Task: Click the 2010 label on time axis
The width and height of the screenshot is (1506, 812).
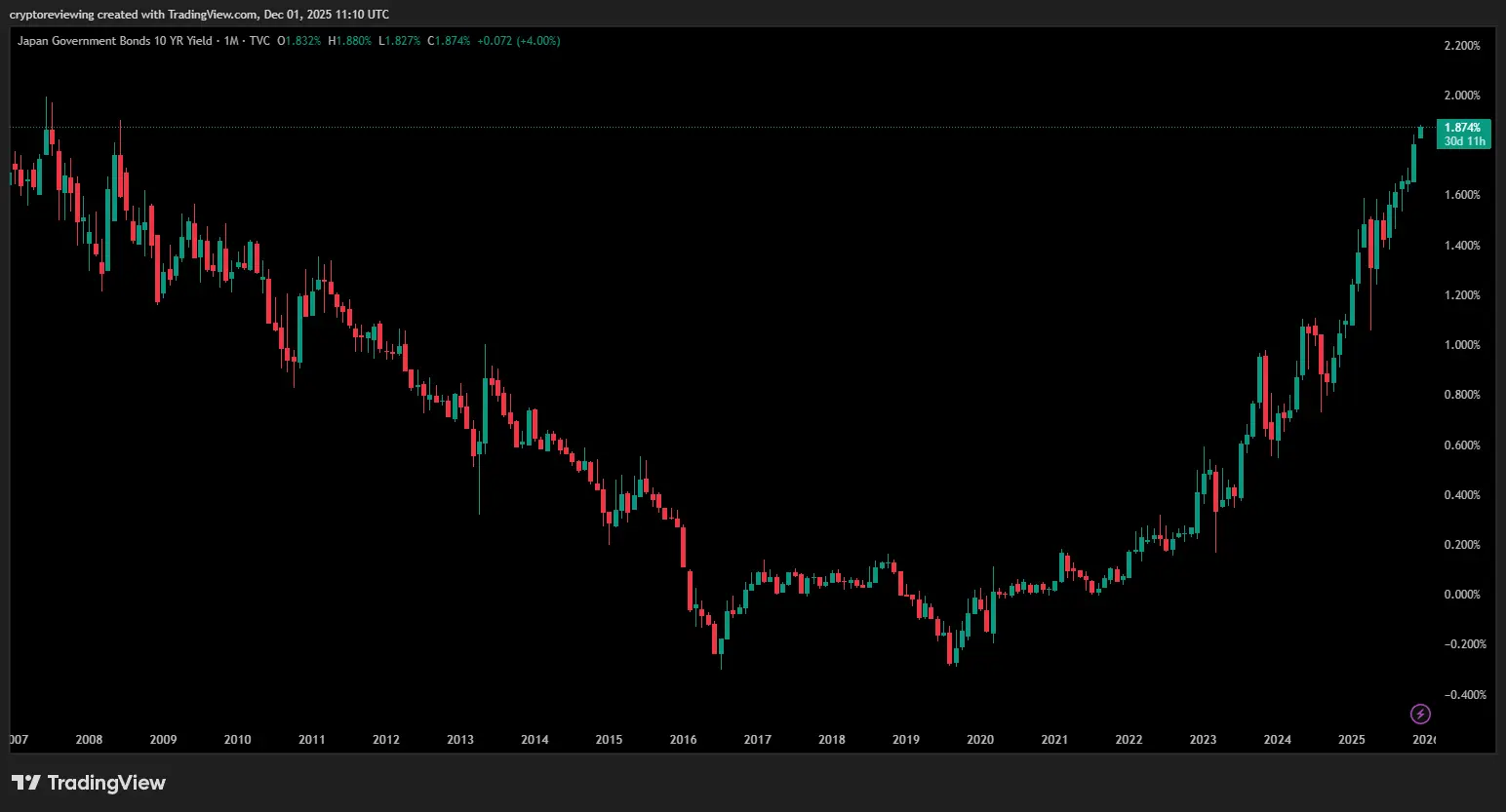Action: (237, 740)
